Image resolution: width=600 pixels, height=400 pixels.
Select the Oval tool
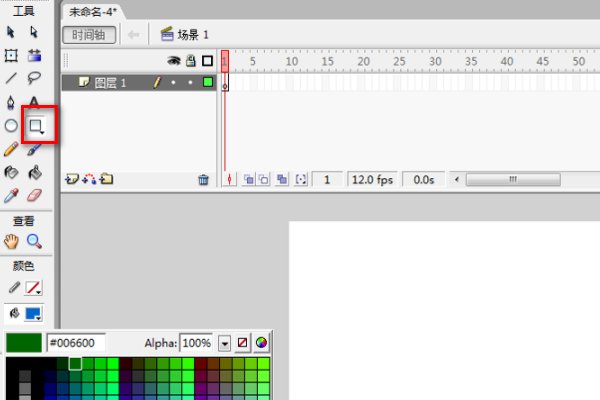(12, 127)
